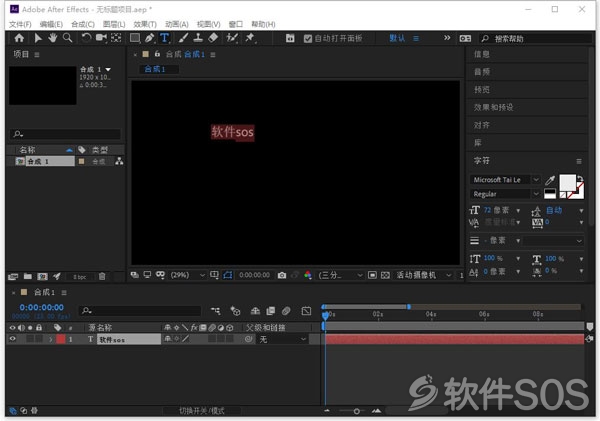
Task: Select the Rectangle shape tool
Action: [135, 38]
